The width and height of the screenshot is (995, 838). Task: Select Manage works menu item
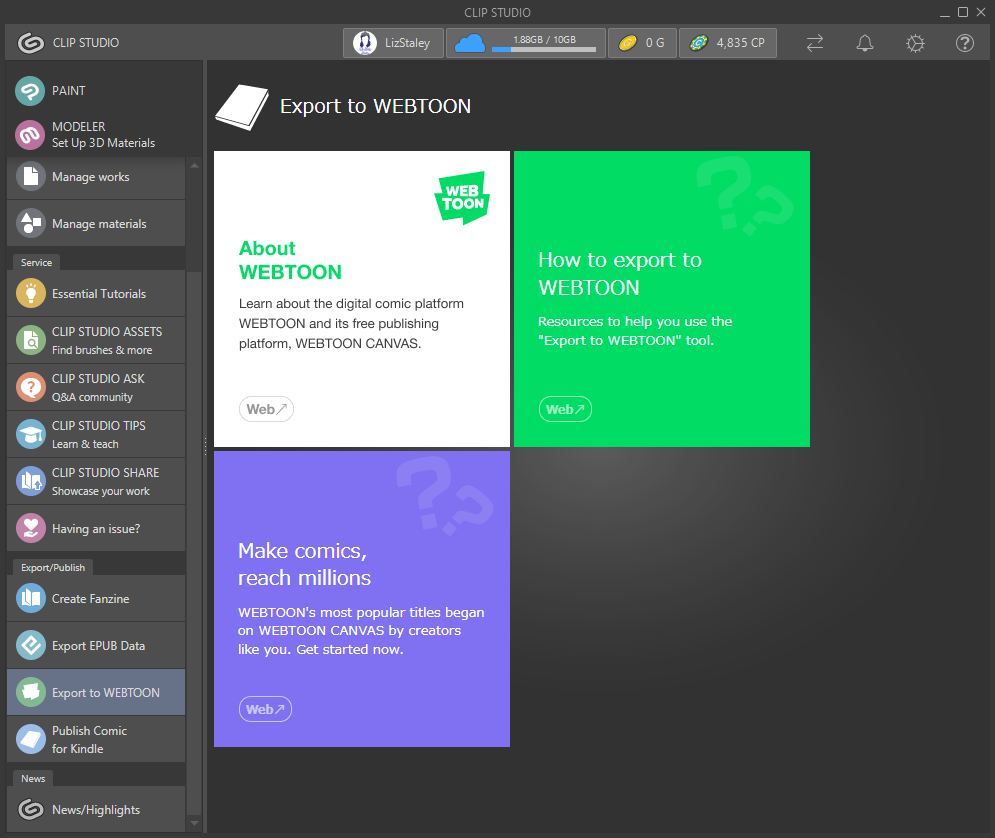pyautogui.click(x=96, y=177)
